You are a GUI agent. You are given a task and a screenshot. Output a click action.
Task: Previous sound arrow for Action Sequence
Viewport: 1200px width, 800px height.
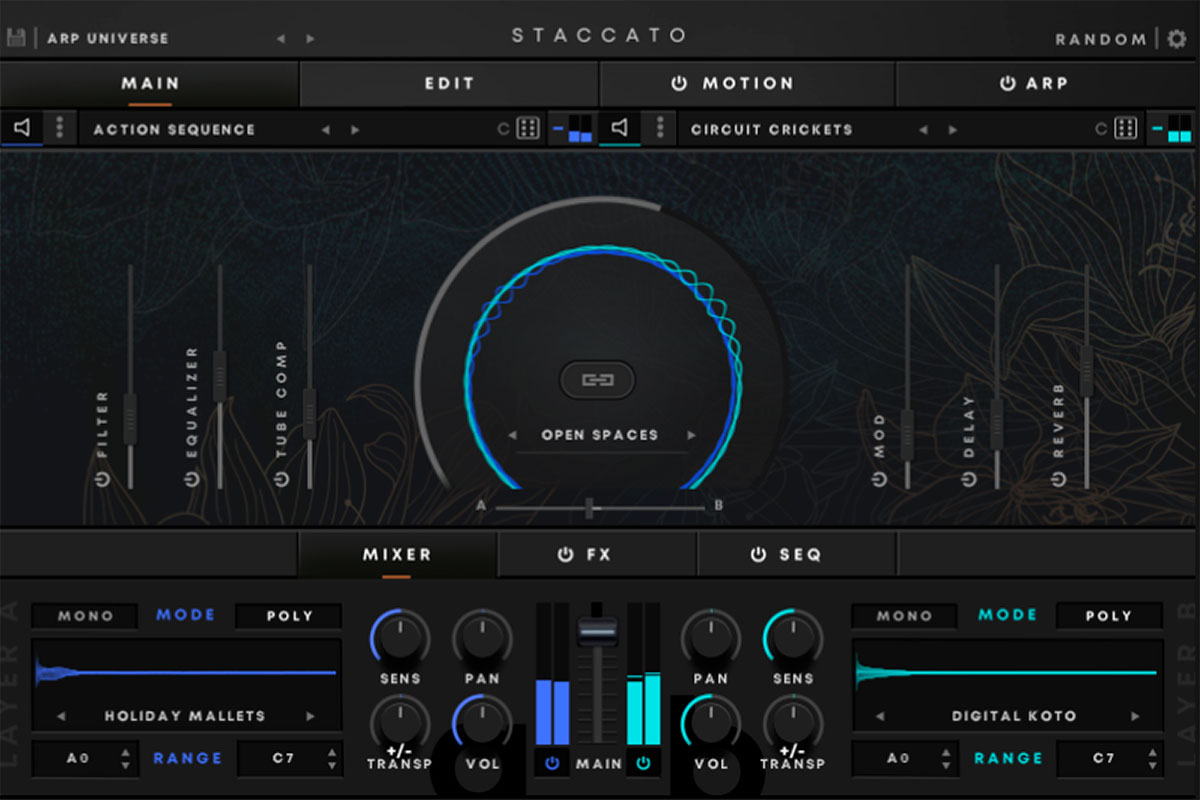(325, 130)
